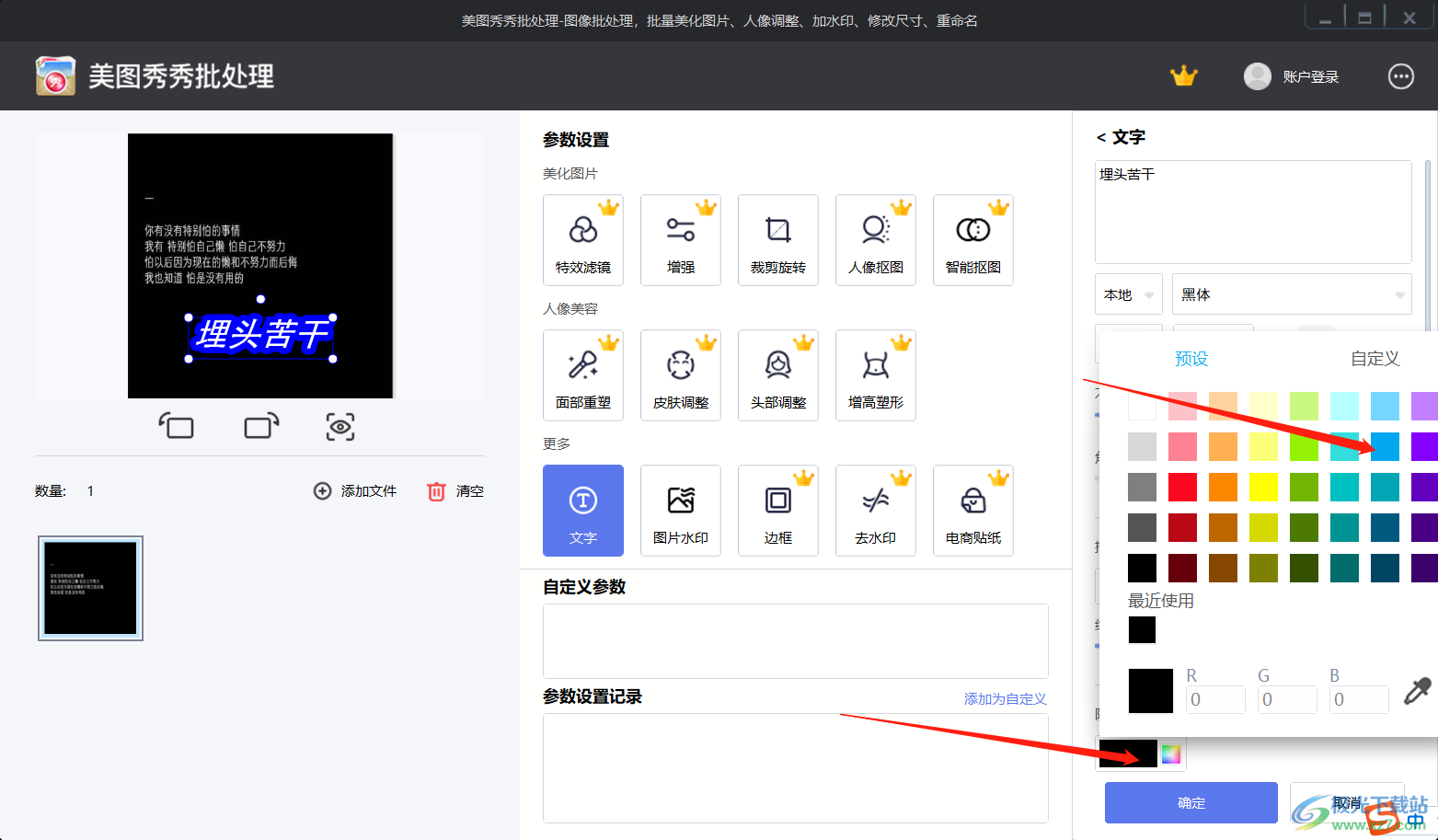This screenshot has height=840, width=1438.
Task: Click the R color value field
Action: point(1215,699)
